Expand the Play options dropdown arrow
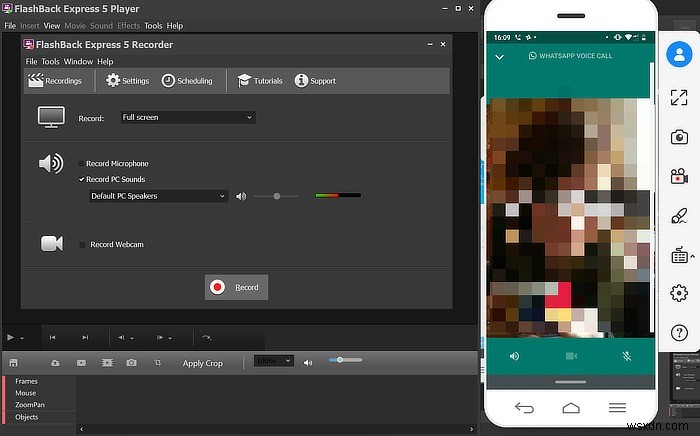This screenshot has height=436, width=700. pyautogui.click(x=22, y=338)
